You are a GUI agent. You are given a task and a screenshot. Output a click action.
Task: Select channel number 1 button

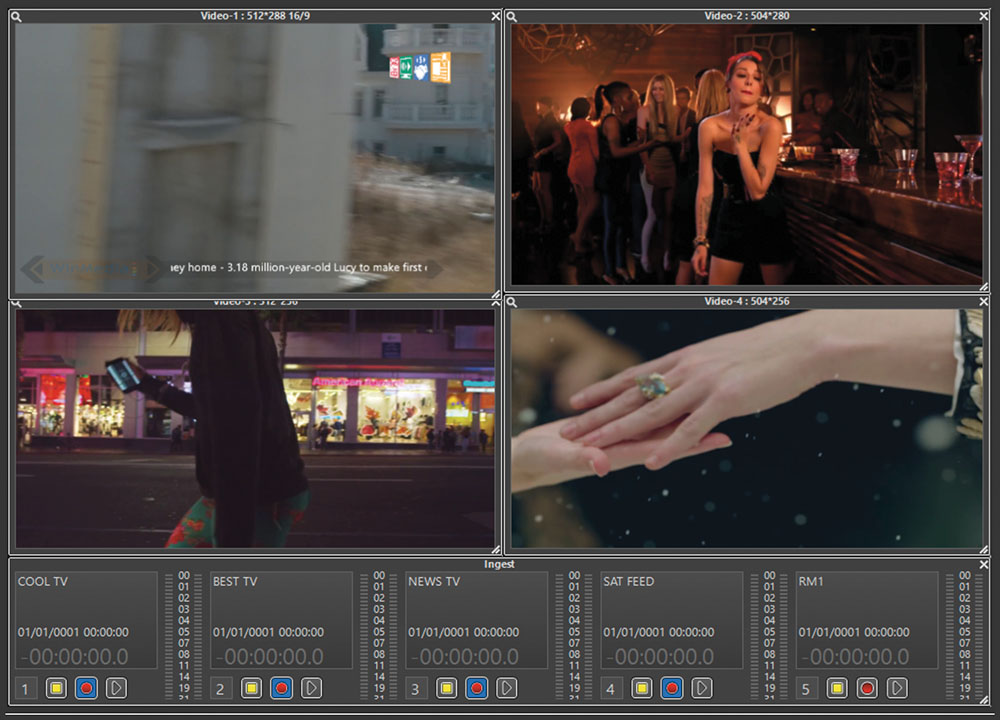[26, 688]
